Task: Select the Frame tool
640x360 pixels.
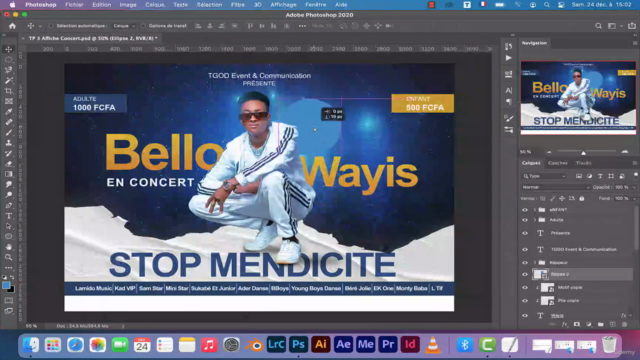Action: pyautogui.click(x=9, y=101)
